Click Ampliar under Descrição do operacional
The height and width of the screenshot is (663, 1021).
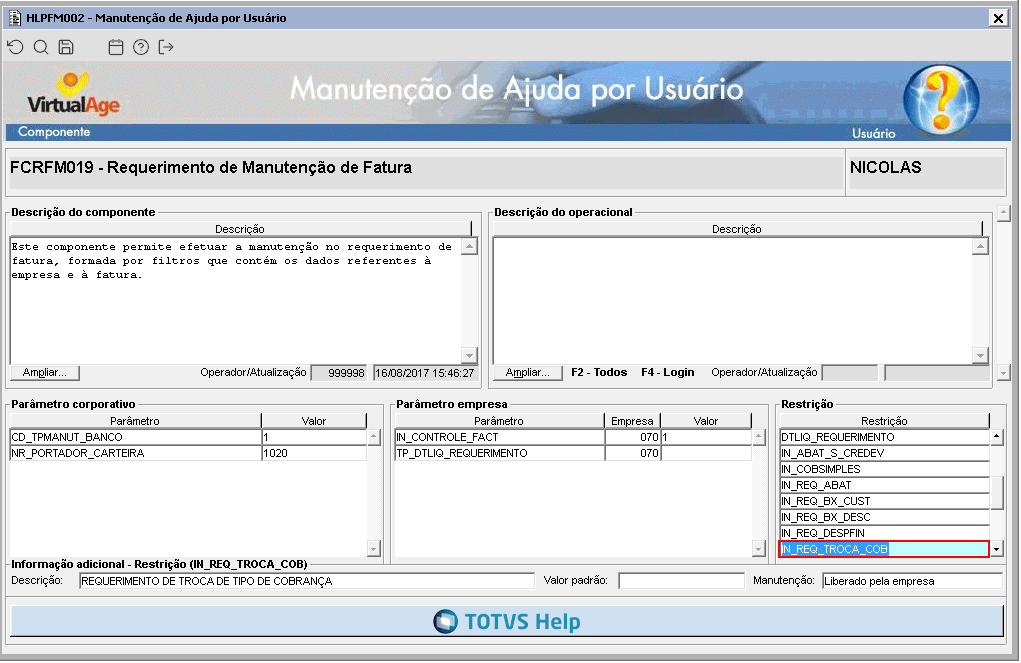(x=528, y=373)
